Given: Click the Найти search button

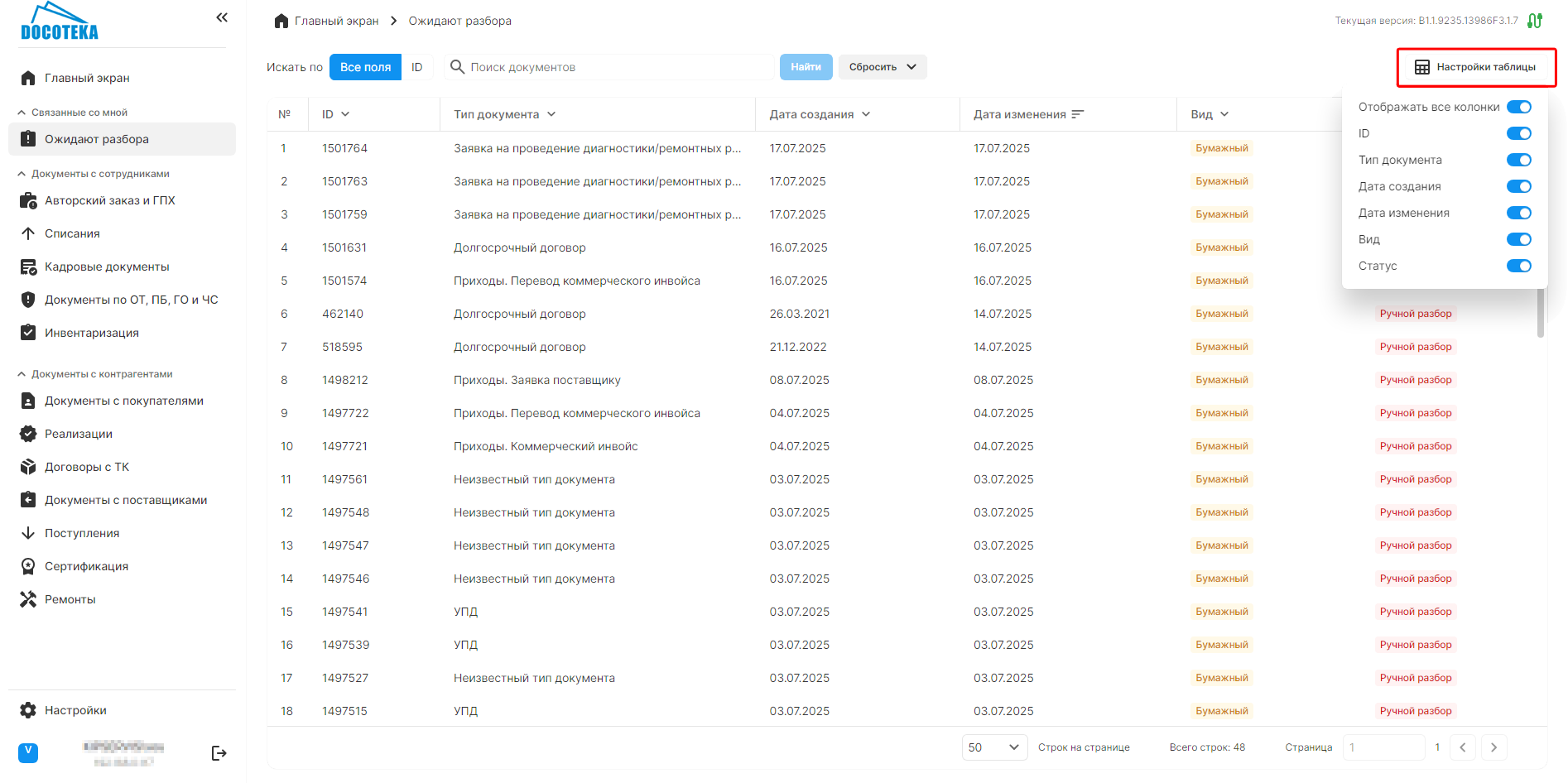Looking at the screenshot, I should (806, 67).
